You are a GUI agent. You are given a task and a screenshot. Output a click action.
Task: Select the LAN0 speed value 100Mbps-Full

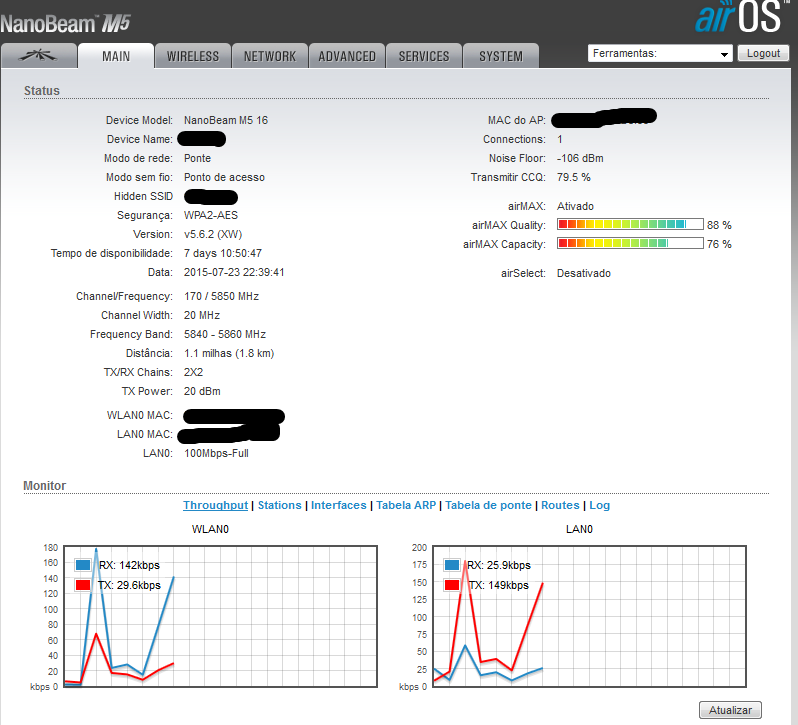coord(216,453)
